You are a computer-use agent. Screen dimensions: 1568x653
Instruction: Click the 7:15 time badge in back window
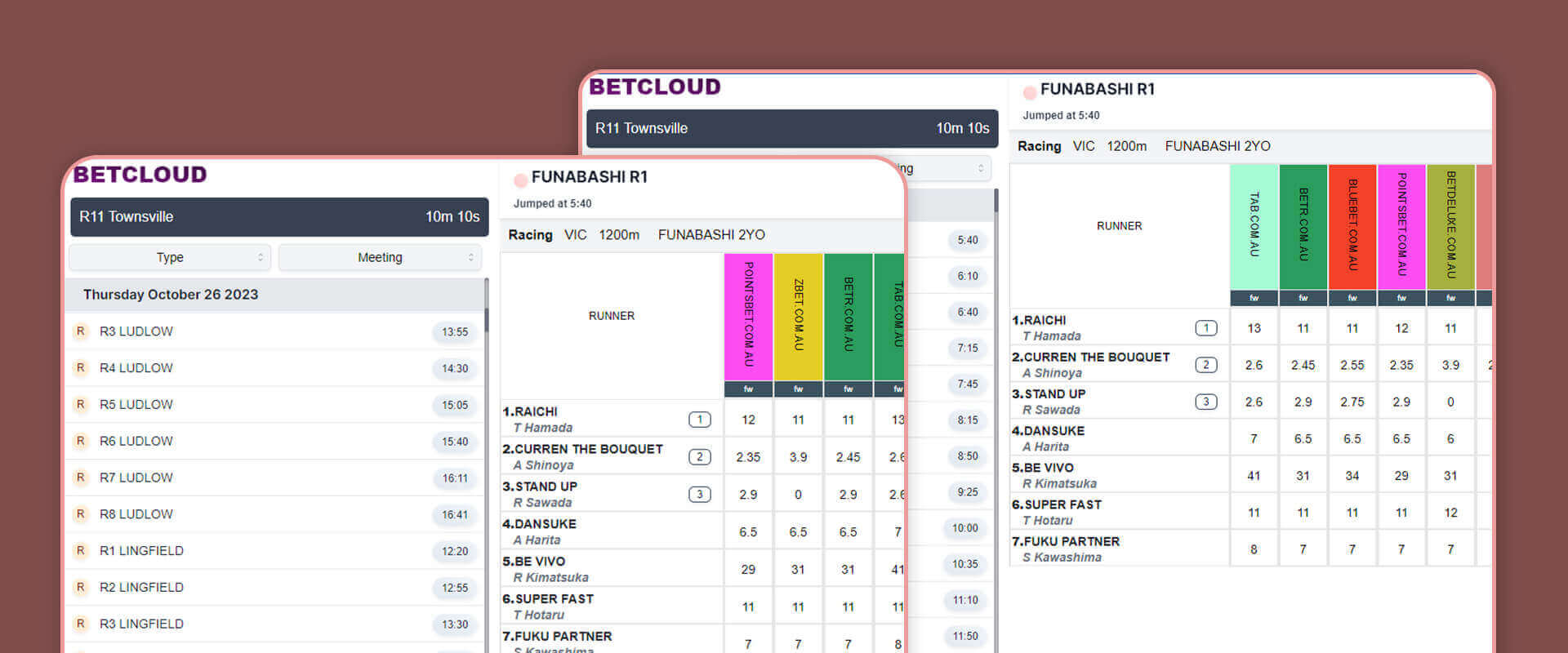pyautogui.click(x=968, y=348)
